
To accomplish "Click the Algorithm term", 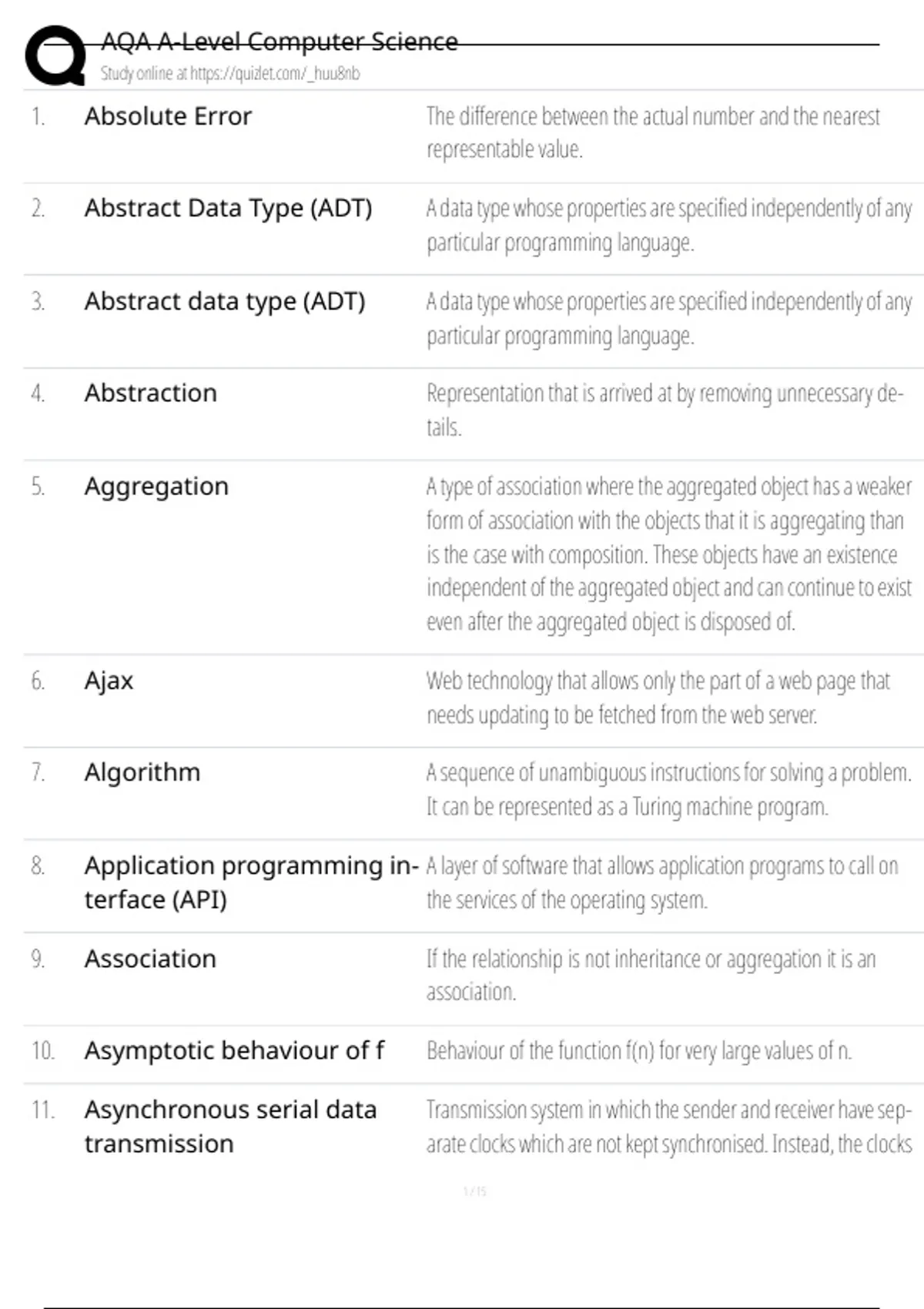I will tap(142, 772).
